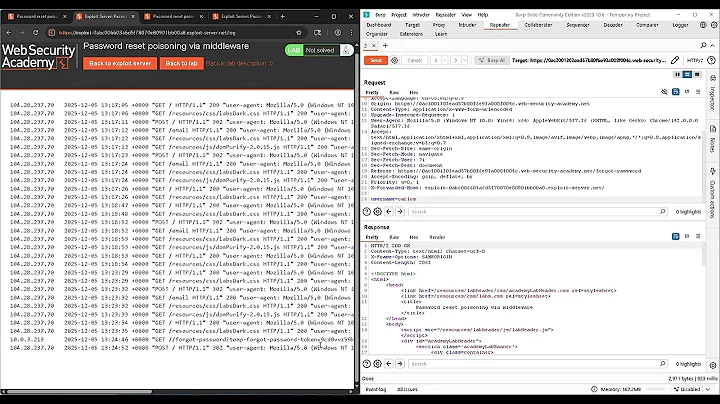
Task: Edit target with the pencil icon
Action: [x=675, y=60]
